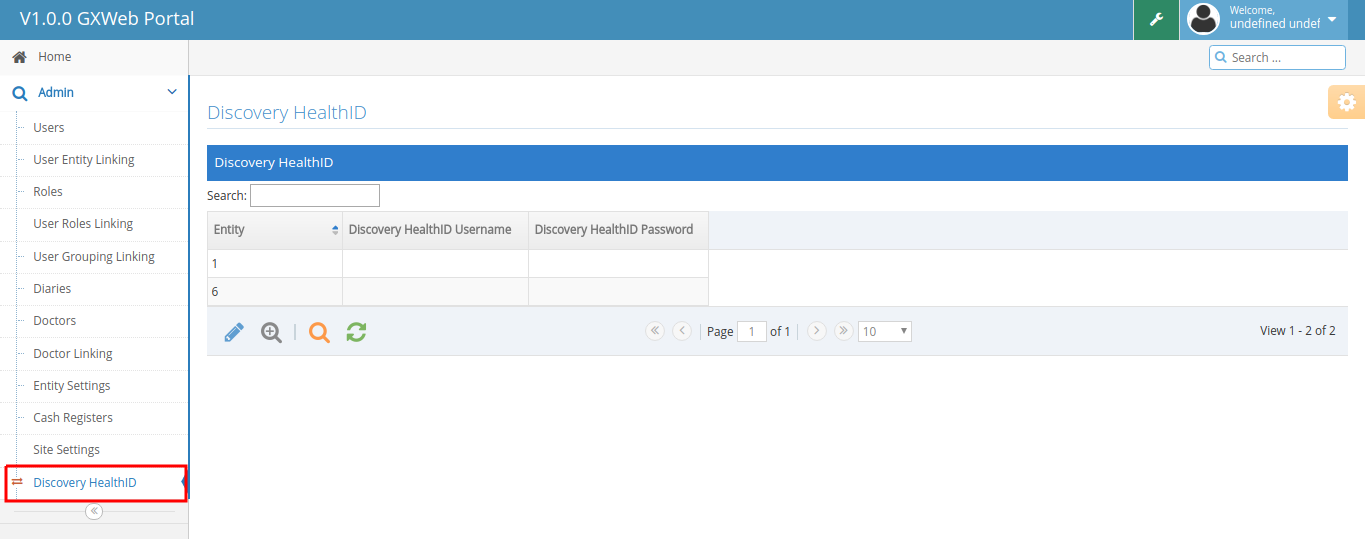Image resolution: width=1365 pixels, height=539 pixels.
Task: Click the Home house icon
Action: click(x=19, y=57)
